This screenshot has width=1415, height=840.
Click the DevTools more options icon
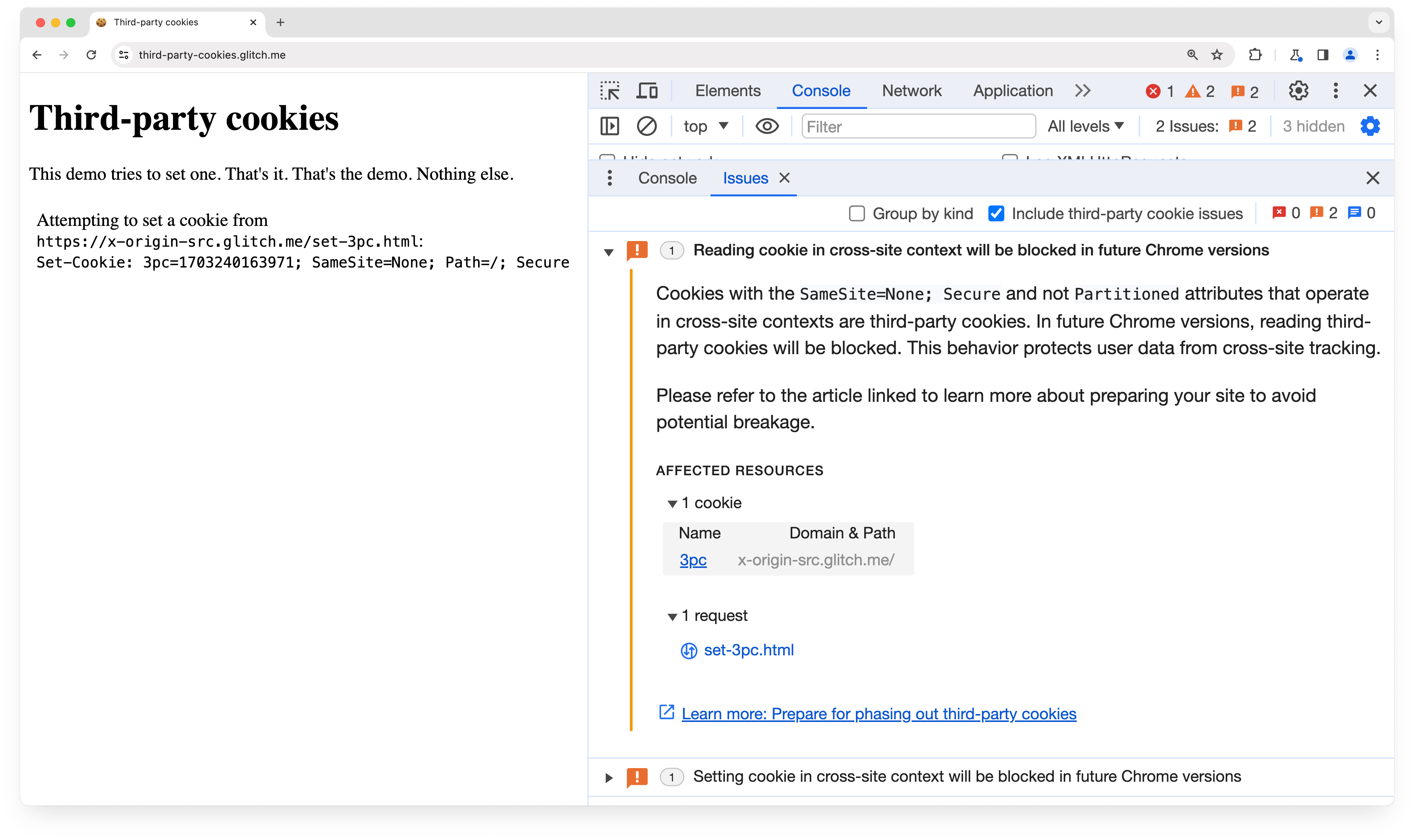coord(1335,91)
